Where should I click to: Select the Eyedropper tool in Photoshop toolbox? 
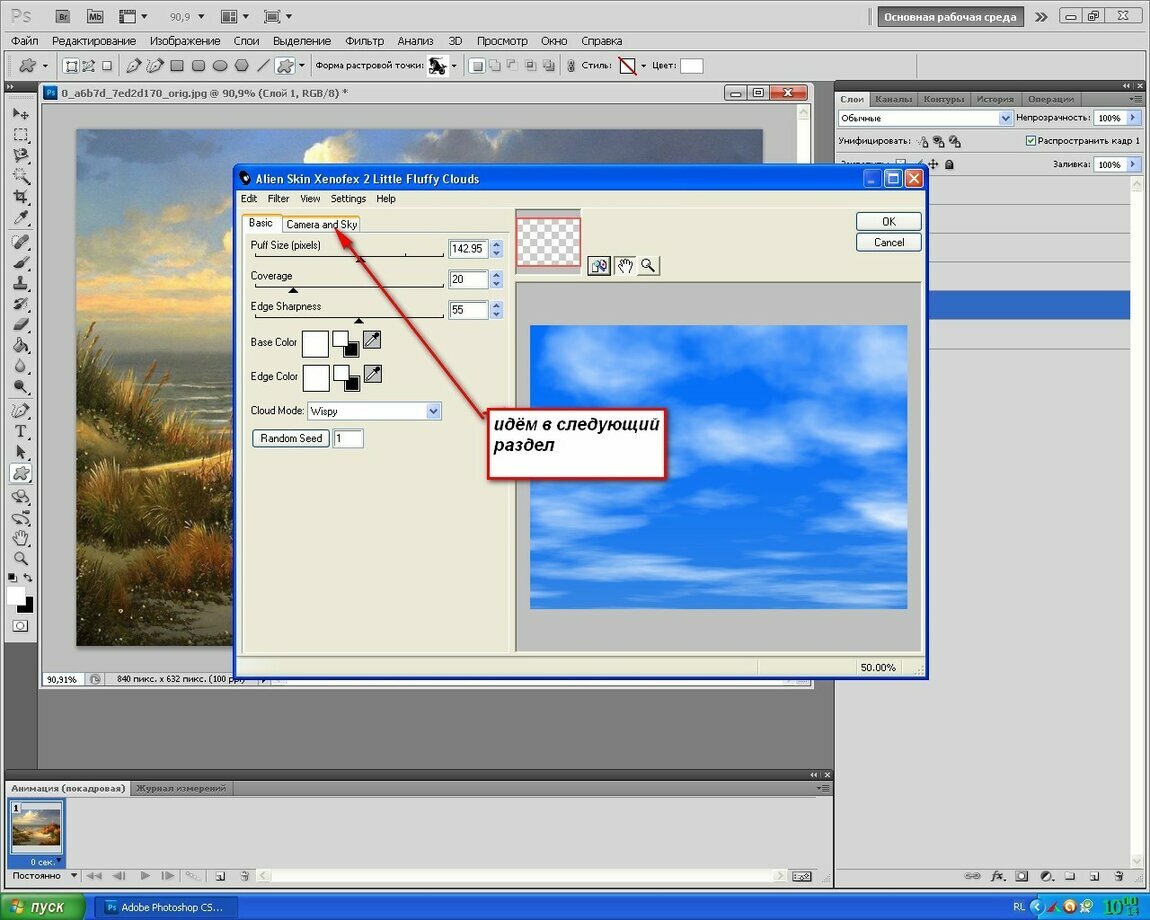21,217
